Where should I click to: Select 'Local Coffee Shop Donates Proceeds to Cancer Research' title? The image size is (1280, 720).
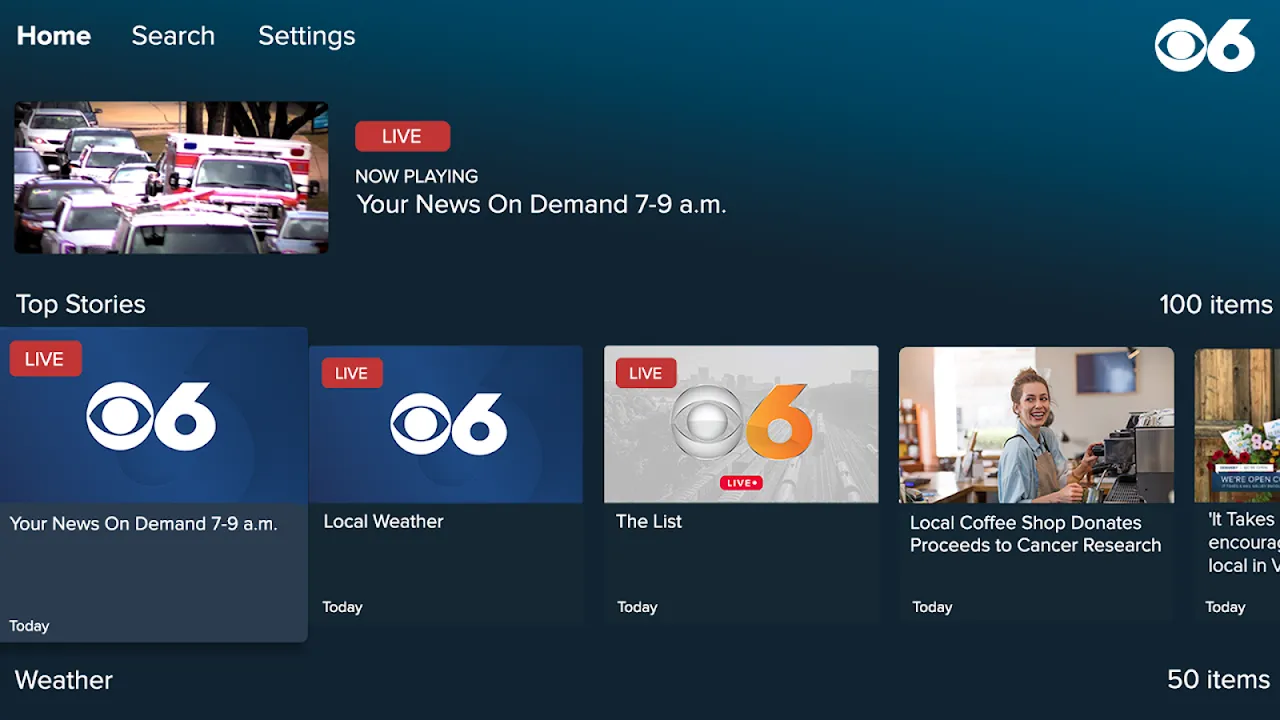click(x=1035, y=534)
